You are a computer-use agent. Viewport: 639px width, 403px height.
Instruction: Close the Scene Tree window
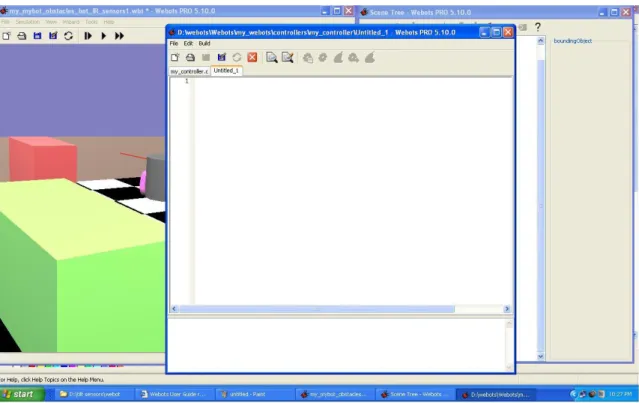click(x=626, y=12)
